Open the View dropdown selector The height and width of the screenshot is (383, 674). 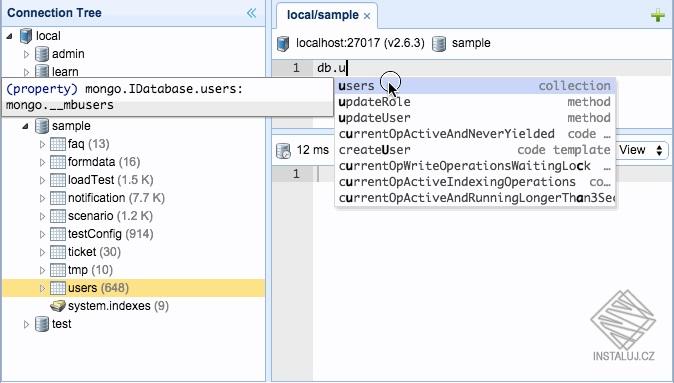pyautogui.click(x=641, y=150)
